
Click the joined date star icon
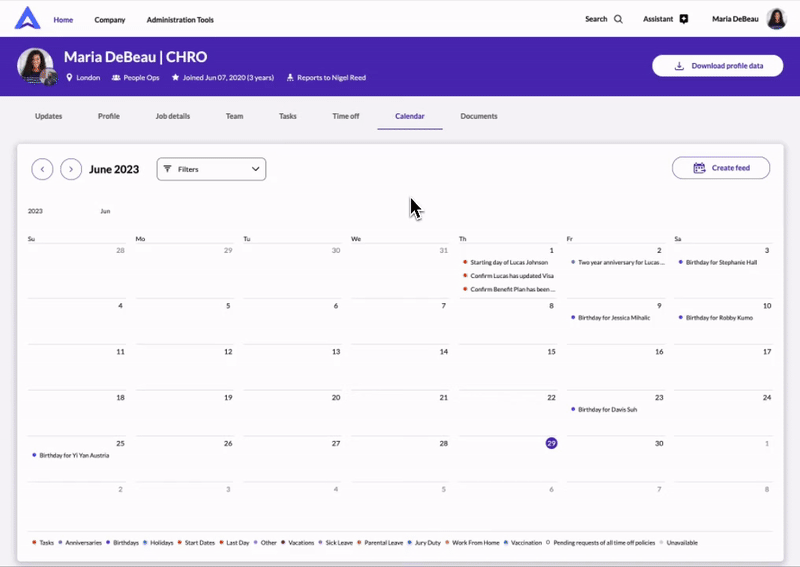pyautogui.click(x=176, y=78)
